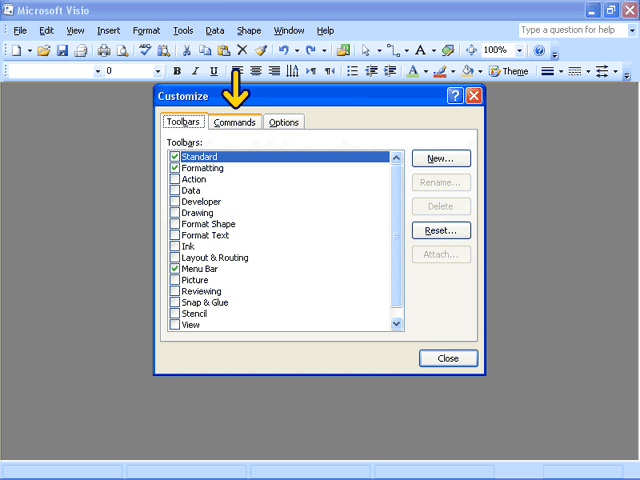Click the Save icon in the toolbar
This screenshot has width=640, height=480.
point(62,50)
